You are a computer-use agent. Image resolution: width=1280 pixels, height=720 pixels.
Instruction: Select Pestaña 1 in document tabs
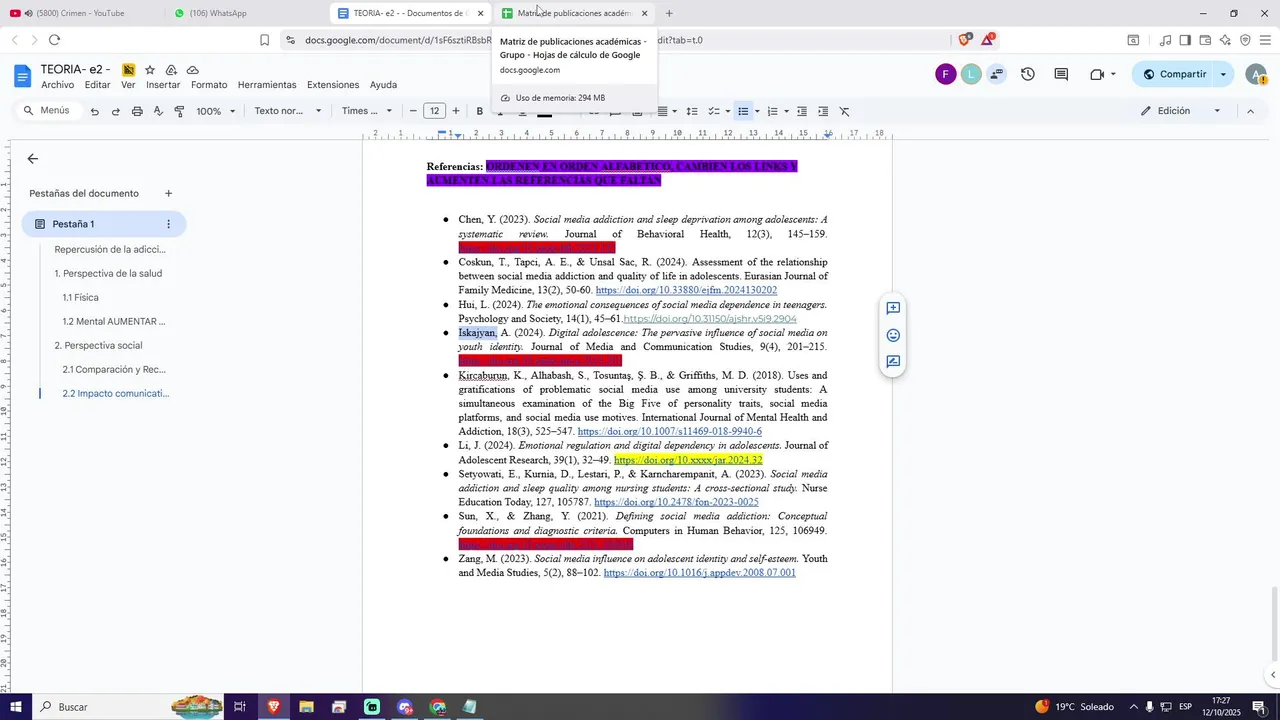pyautogui.click(x=104, y=224)
